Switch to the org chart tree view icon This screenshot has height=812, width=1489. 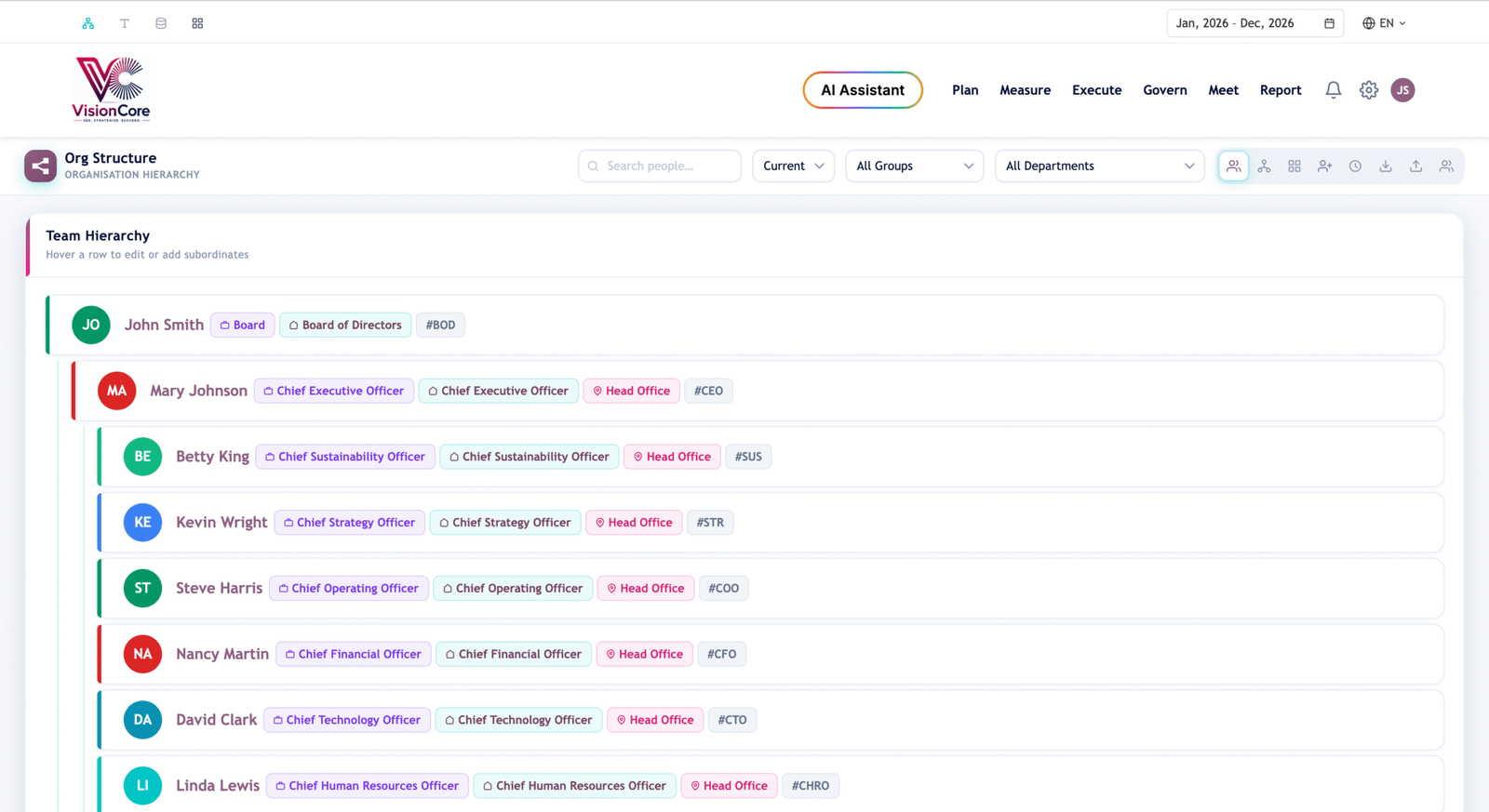point(1264,166)
